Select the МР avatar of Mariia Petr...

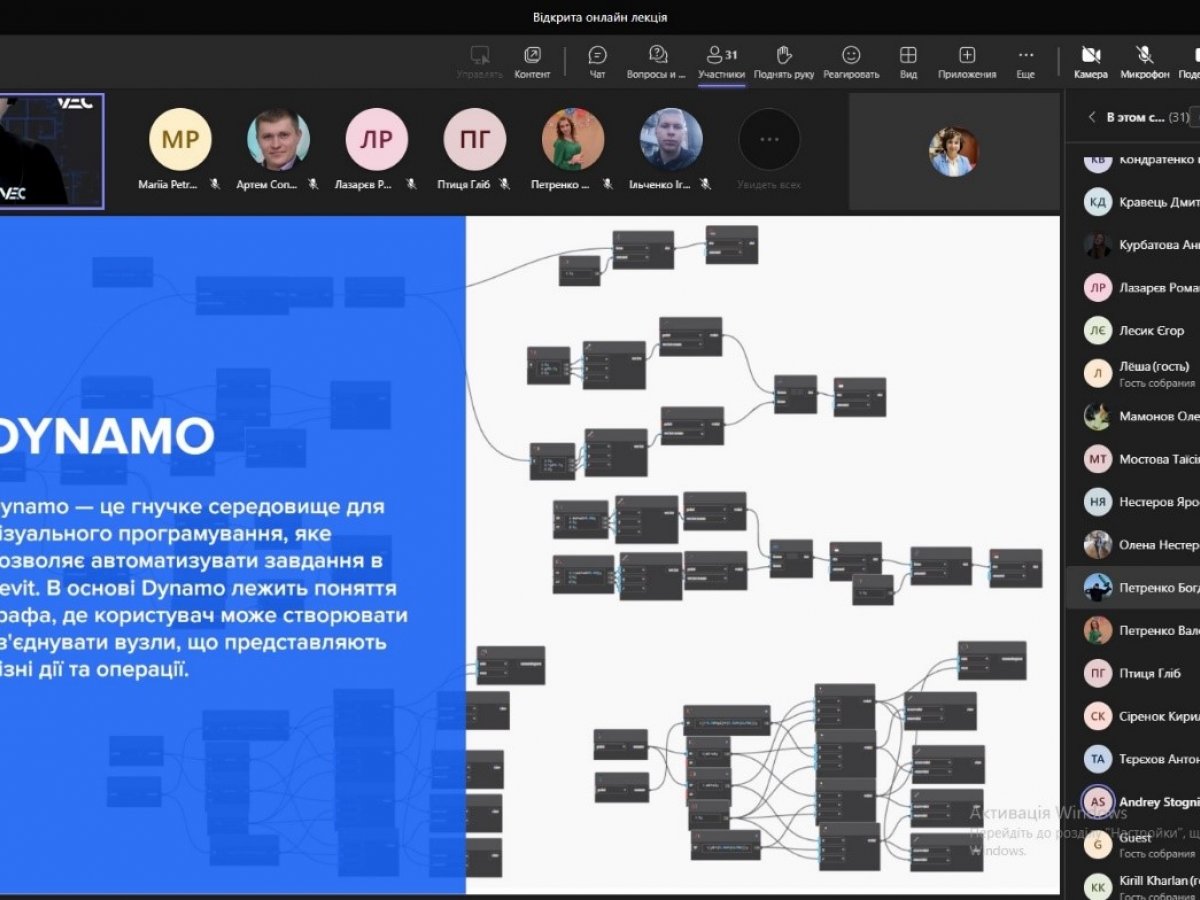click(180, 139)
